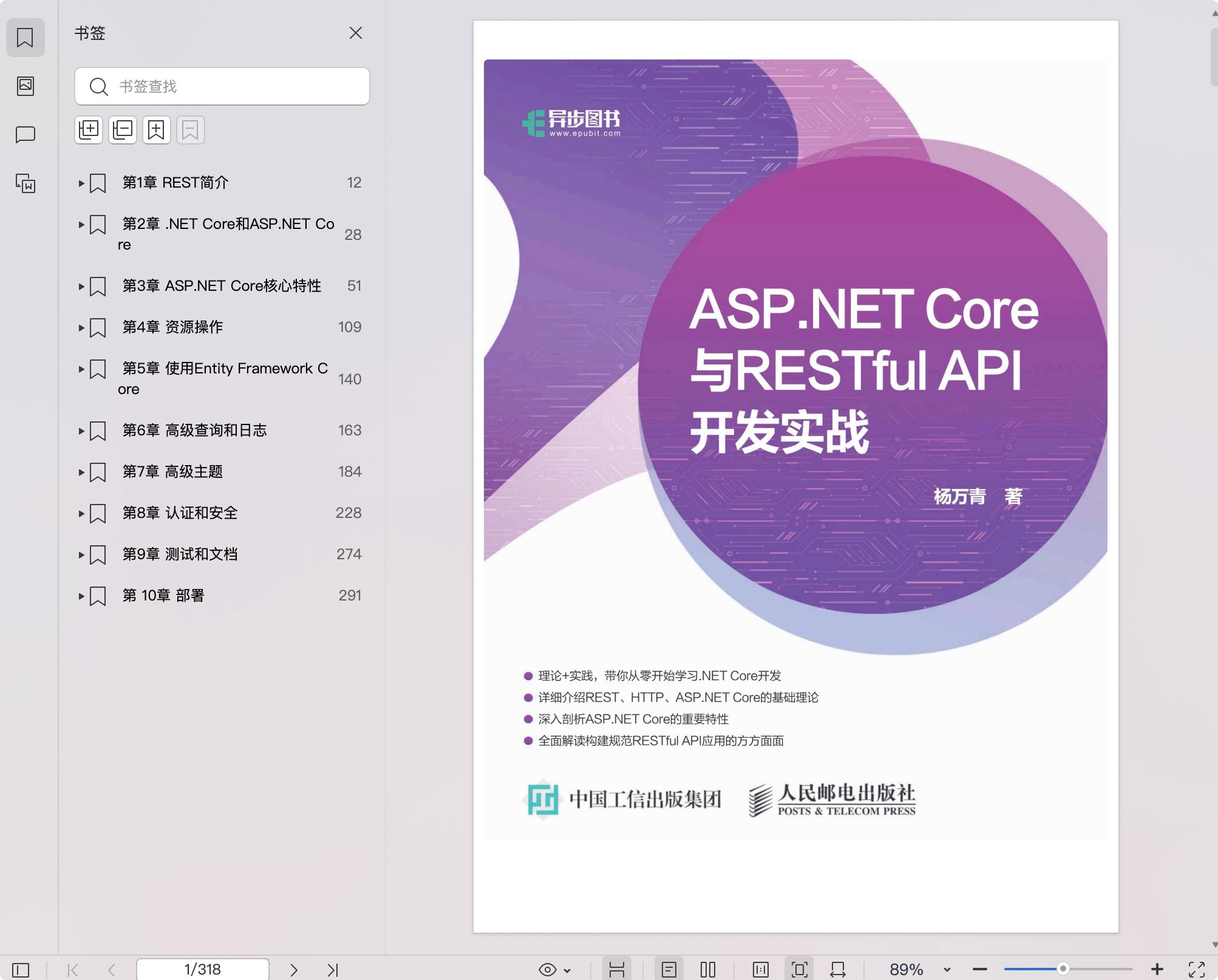Screen dimensions: 1218x980
Task: Fit page to width
Action: pyautogui.click(x=839, y=969)
